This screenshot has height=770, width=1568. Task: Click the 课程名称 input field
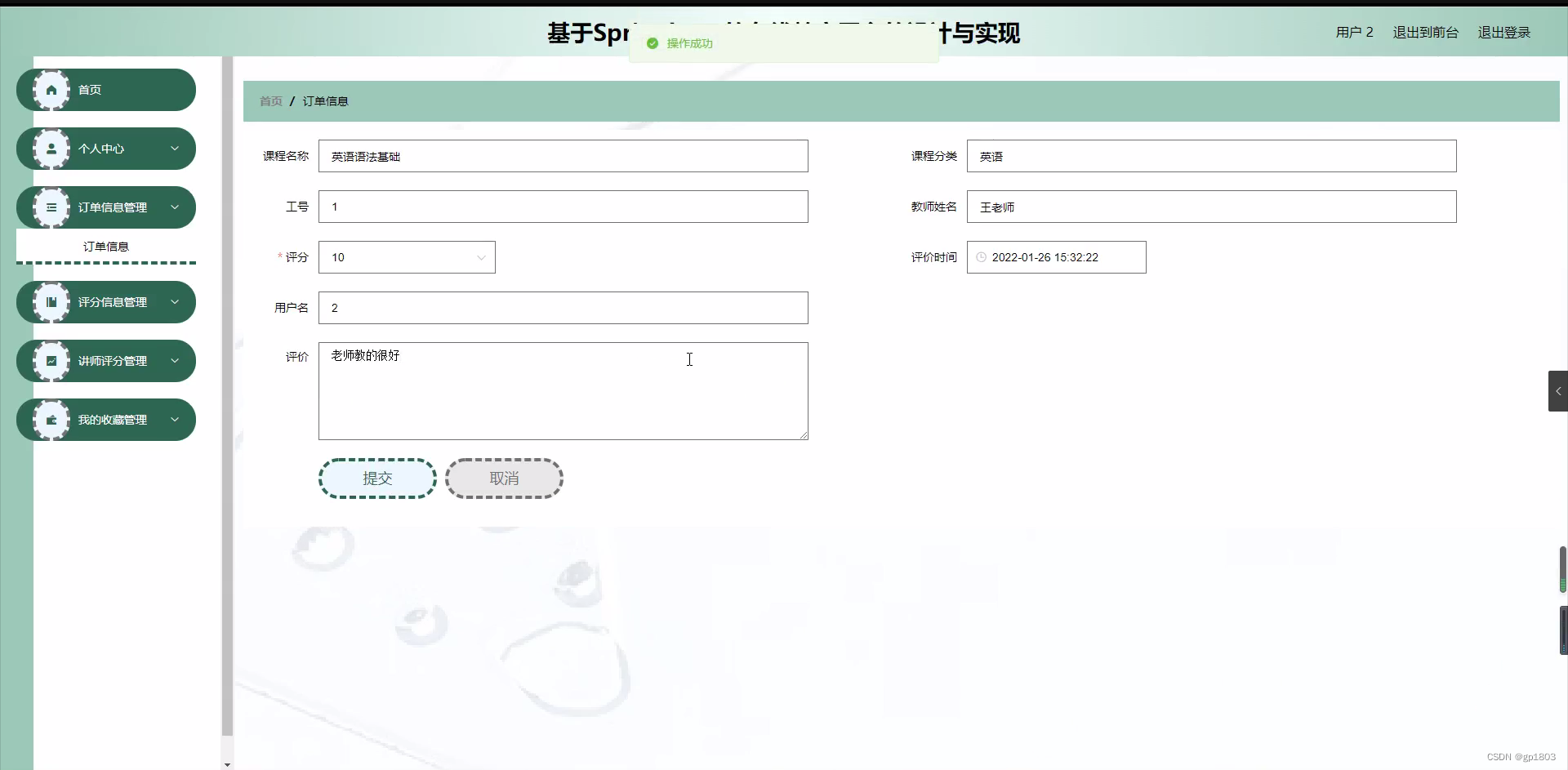(563, 156)
